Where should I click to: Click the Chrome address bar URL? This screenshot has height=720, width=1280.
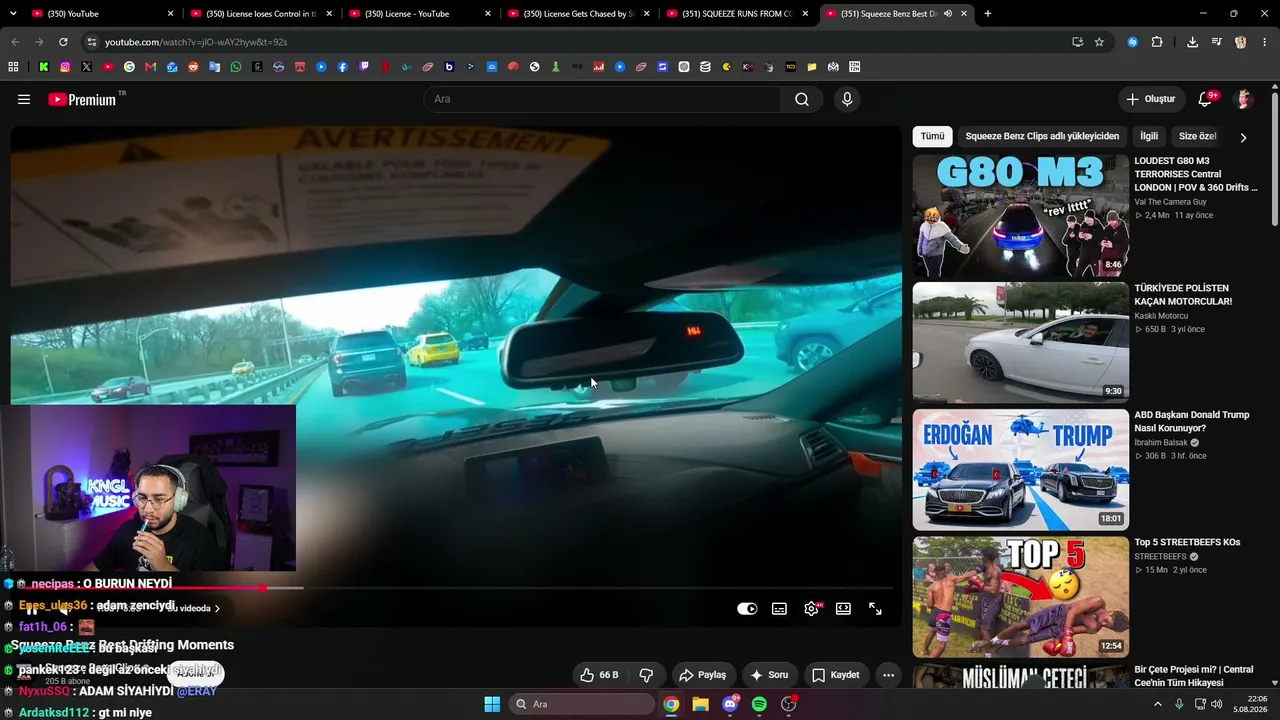point(196,42)
